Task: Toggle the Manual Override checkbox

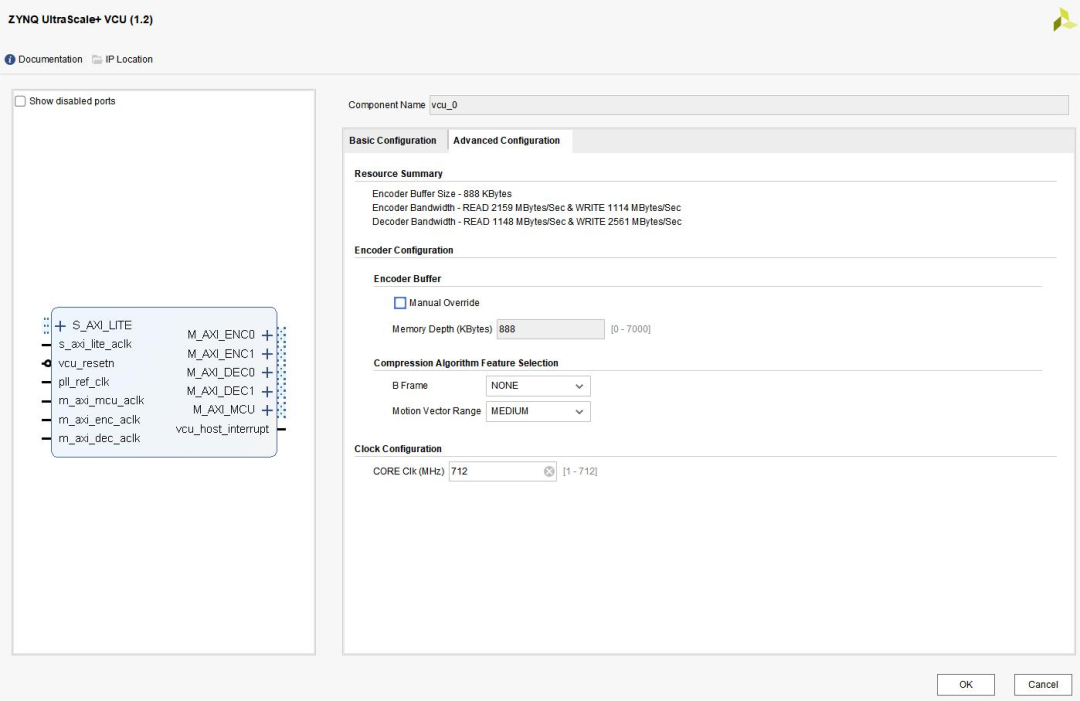Action: pos(400,303)
